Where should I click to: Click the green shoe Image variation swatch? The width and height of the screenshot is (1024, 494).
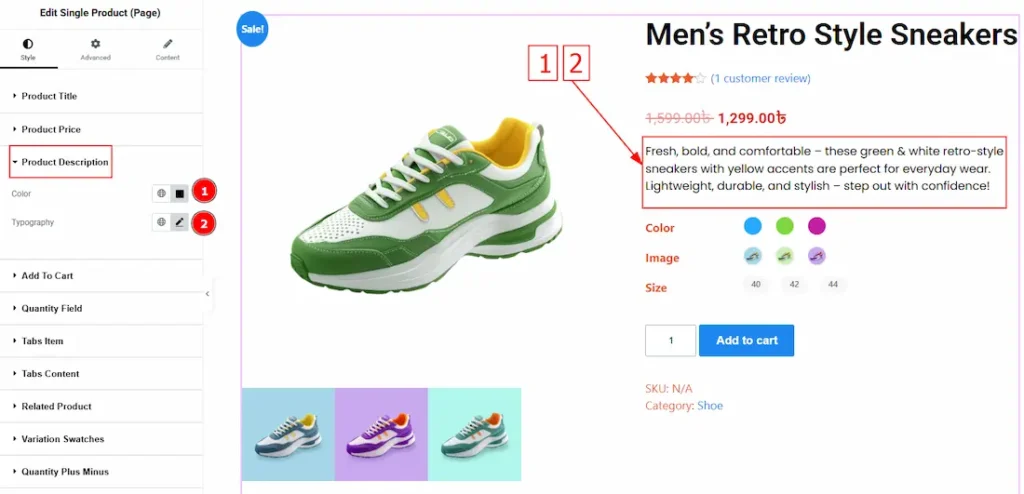(785, 257)
